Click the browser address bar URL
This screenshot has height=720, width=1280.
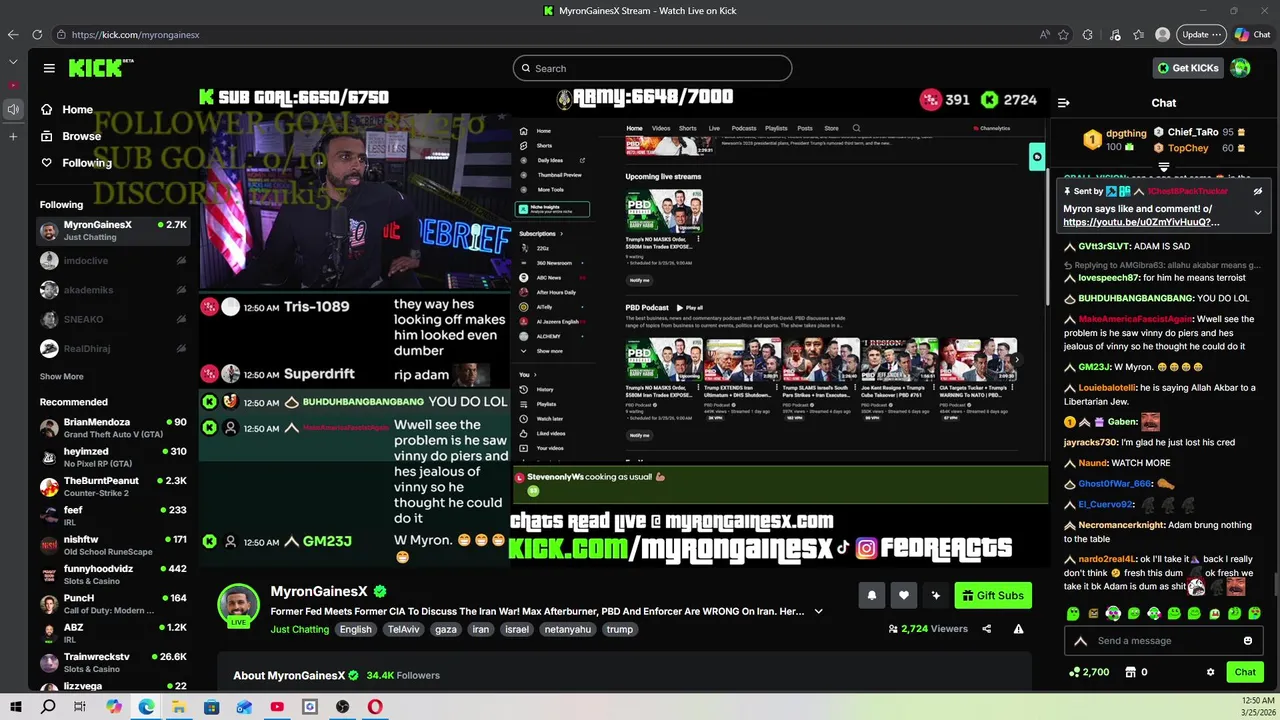click(x=135, y=35)
